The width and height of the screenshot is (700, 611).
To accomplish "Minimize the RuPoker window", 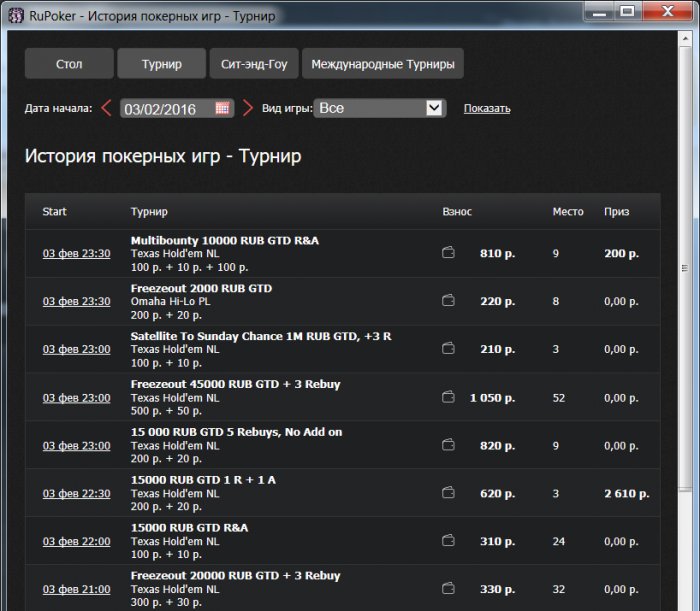I will (x=599, y=11).
